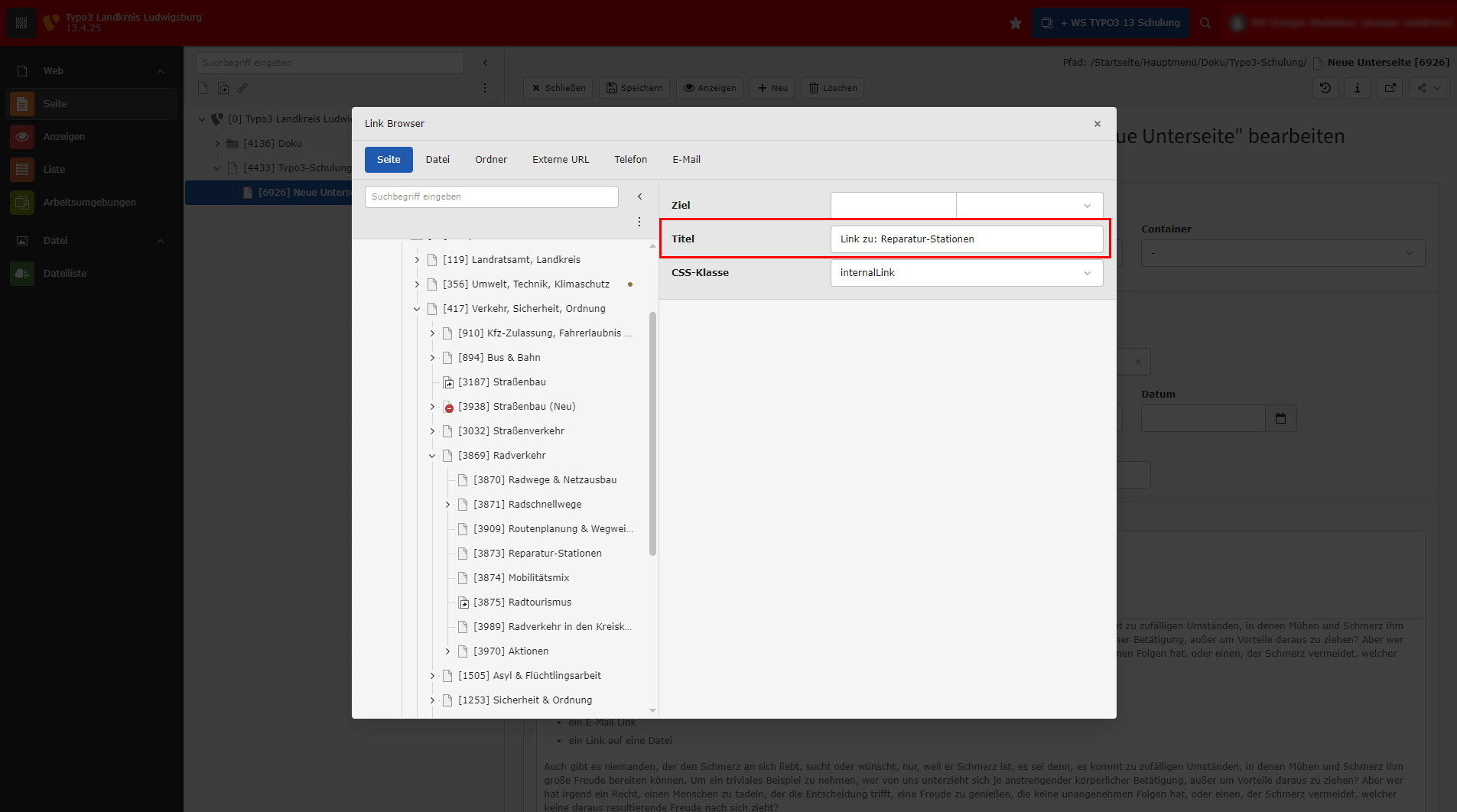Close the Link Browser dialog
Image resolution: width=1457 pixels, height=812 pixels.
[1097, 124]
